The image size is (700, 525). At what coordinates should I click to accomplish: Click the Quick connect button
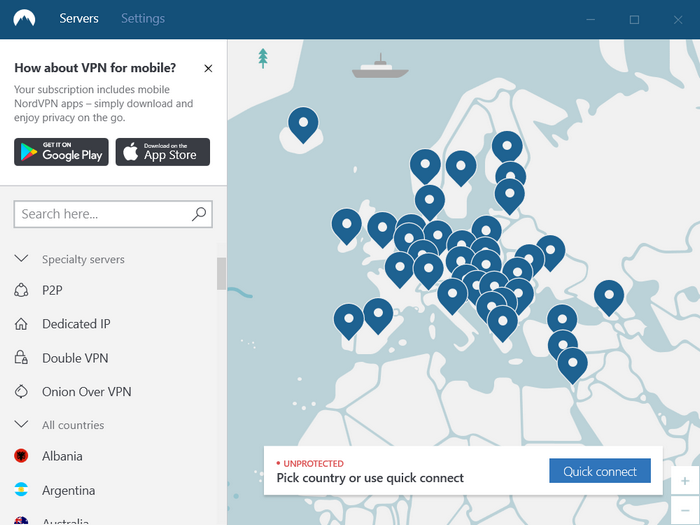point(600,471)
